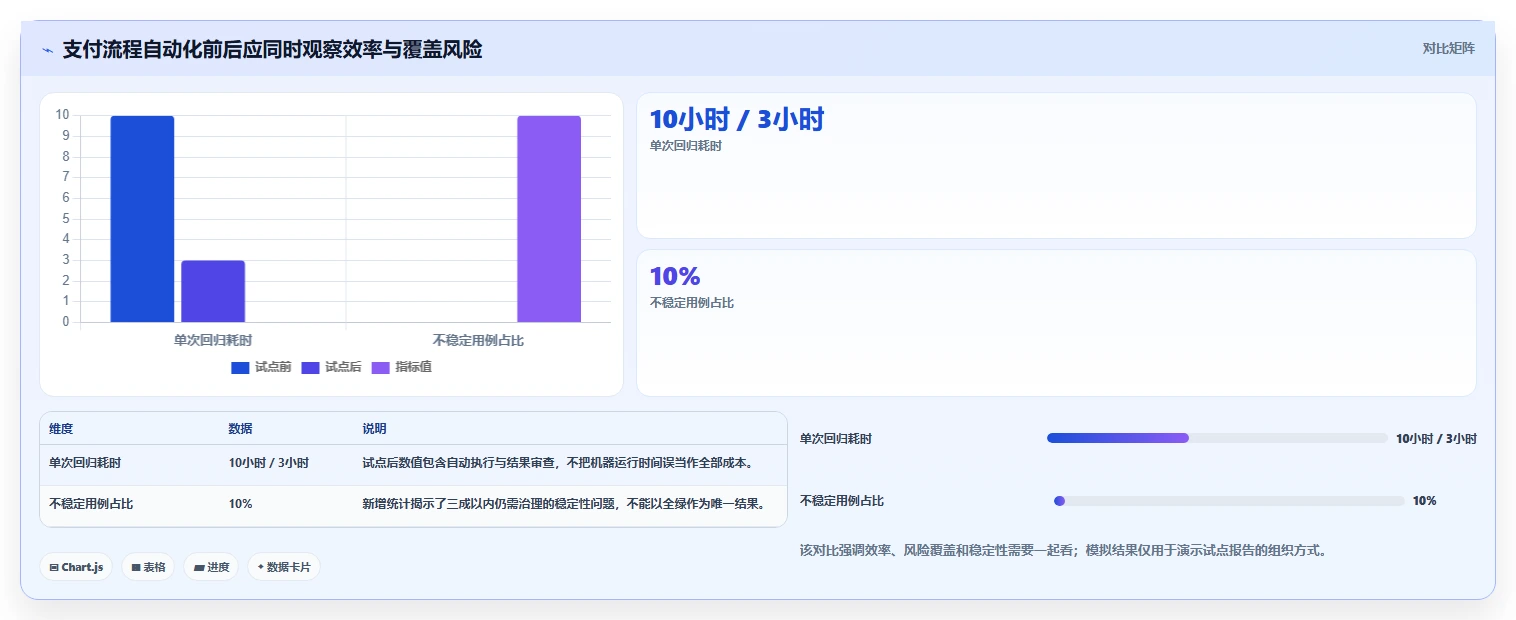Click the purple 不稳定用例占比 bar
1516x620 pixels.
[549, 219]
